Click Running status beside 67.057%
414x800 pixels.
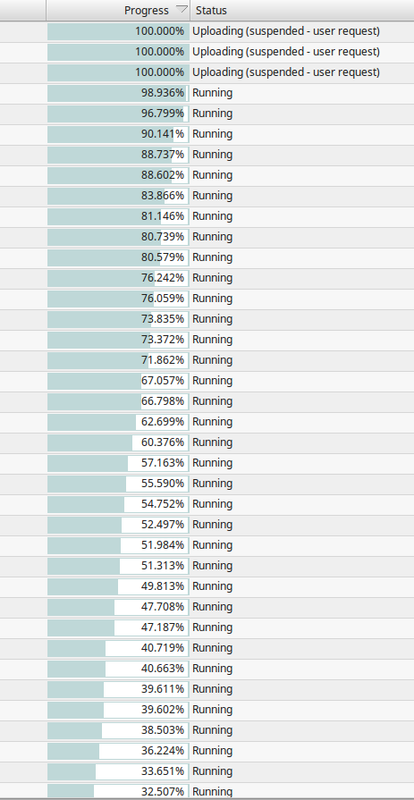[212, 381]
